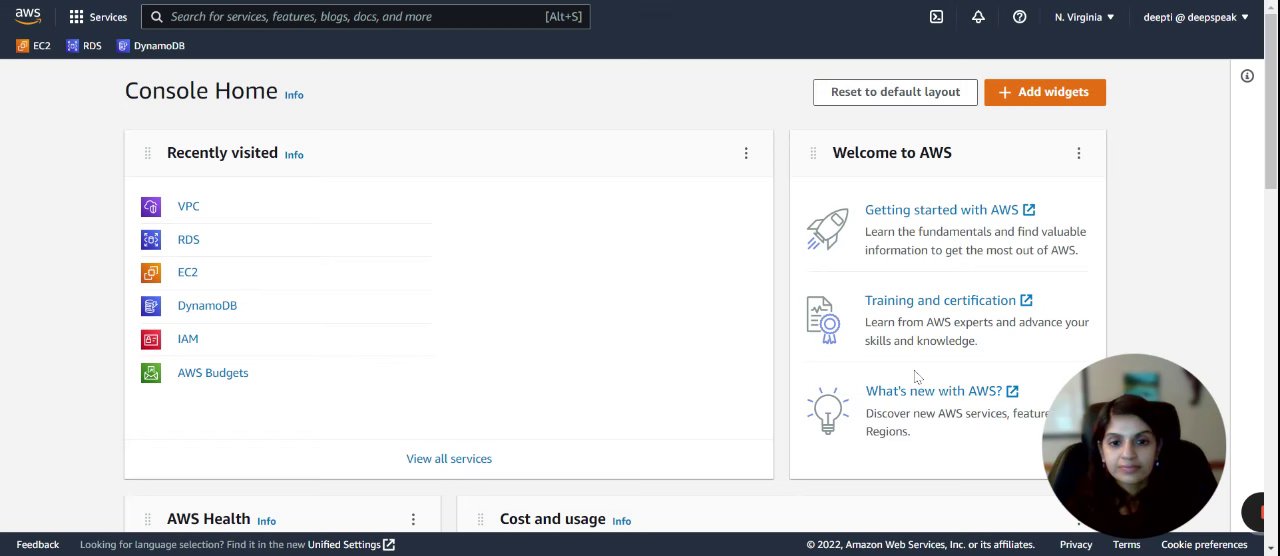The image size is (1280, 556).
Task: Open the AWS Budgets link
Action: [x=213, y=373]
